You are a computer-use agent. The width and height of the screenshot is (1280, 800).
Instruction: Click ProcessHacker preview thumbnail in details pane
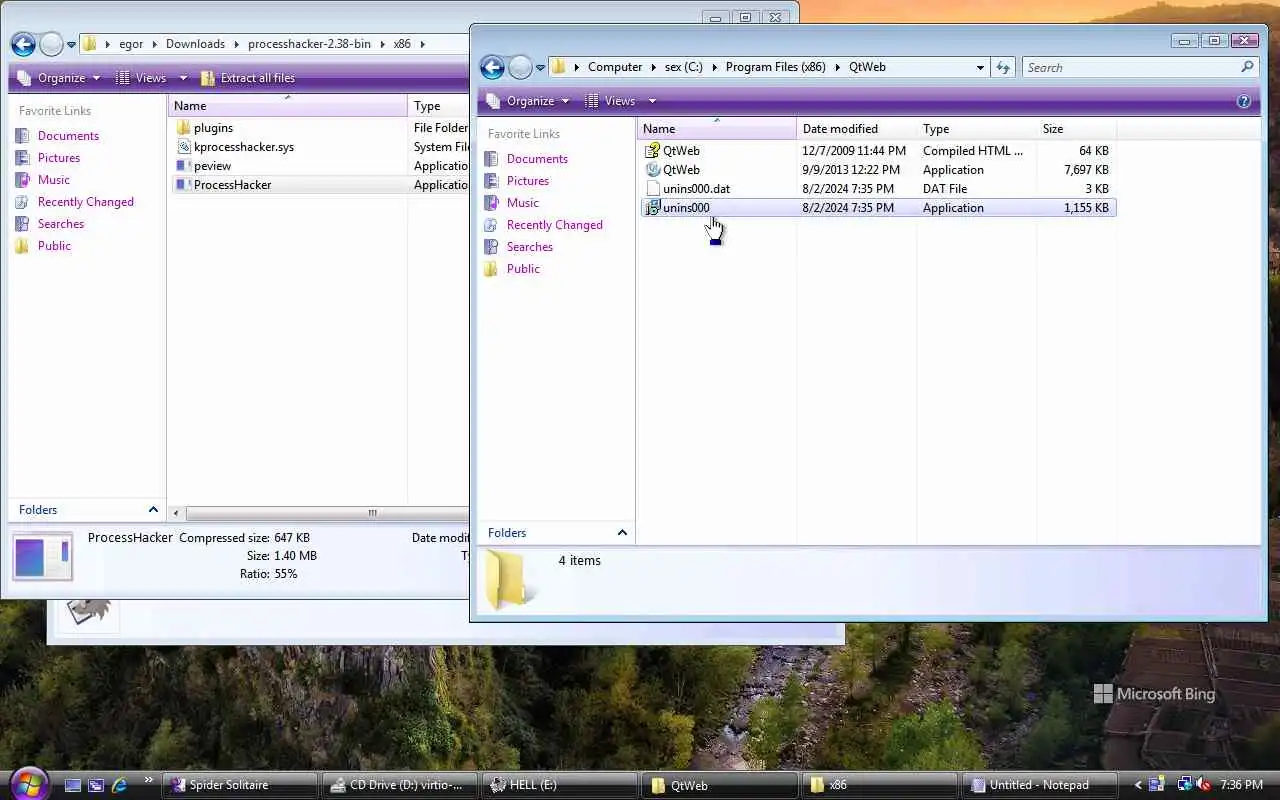pyautogui.click(x=42, y=557)
